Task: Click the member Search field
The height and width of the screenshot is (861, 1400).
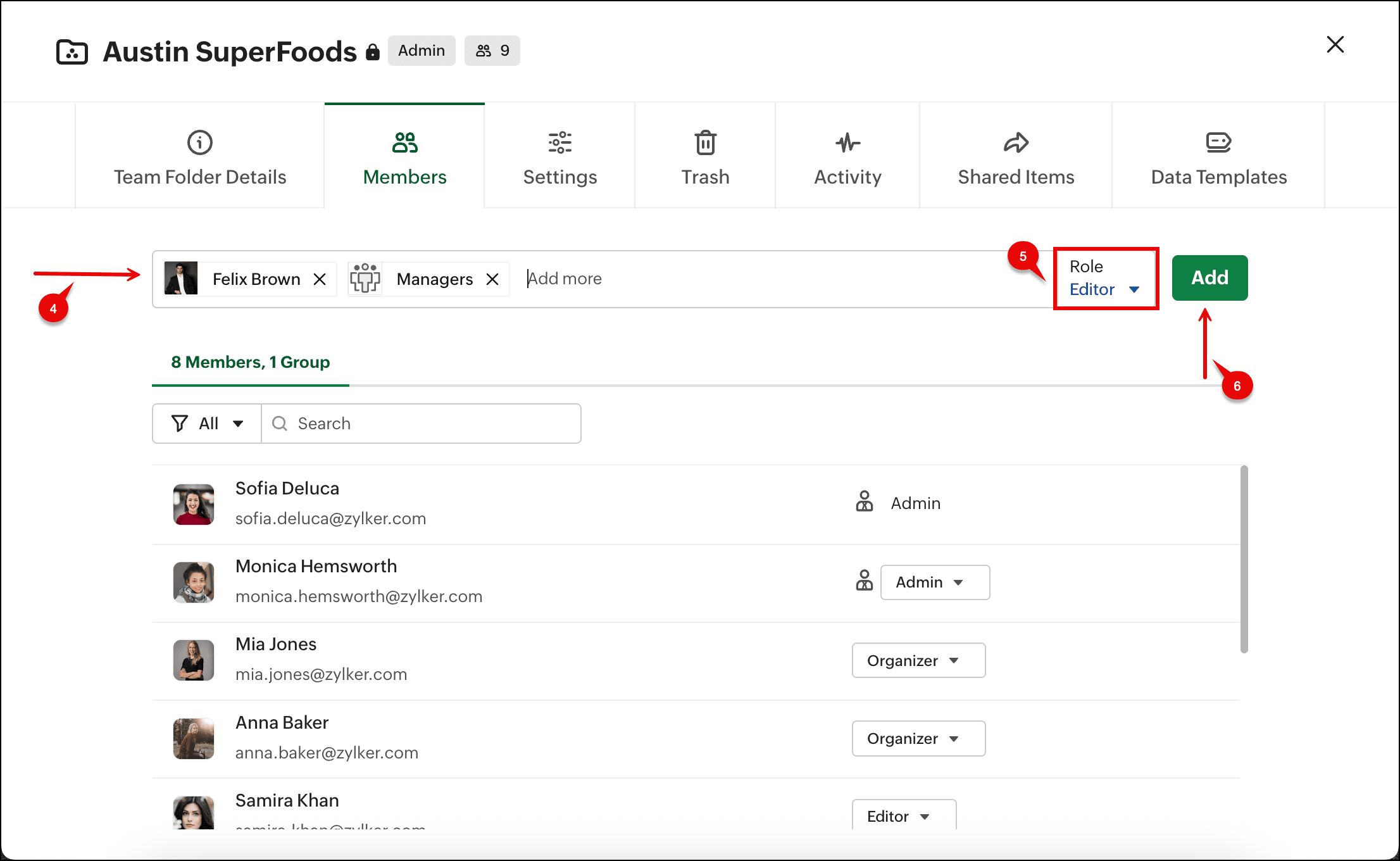Action: click(421, 424)
